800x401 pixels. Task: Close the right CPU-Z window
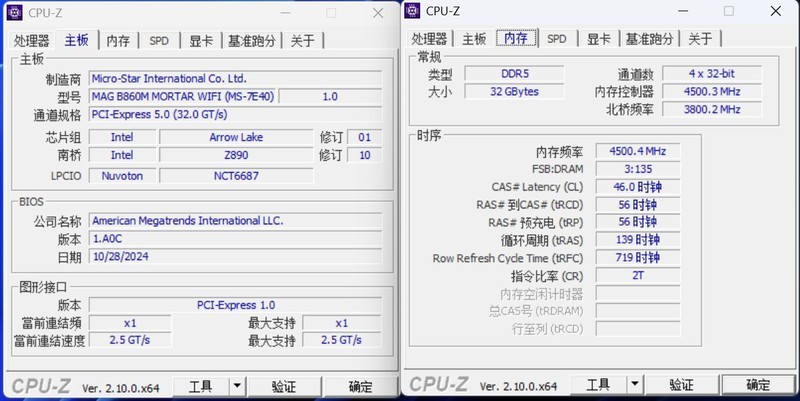pyautogui.click(x=776, y=11)
